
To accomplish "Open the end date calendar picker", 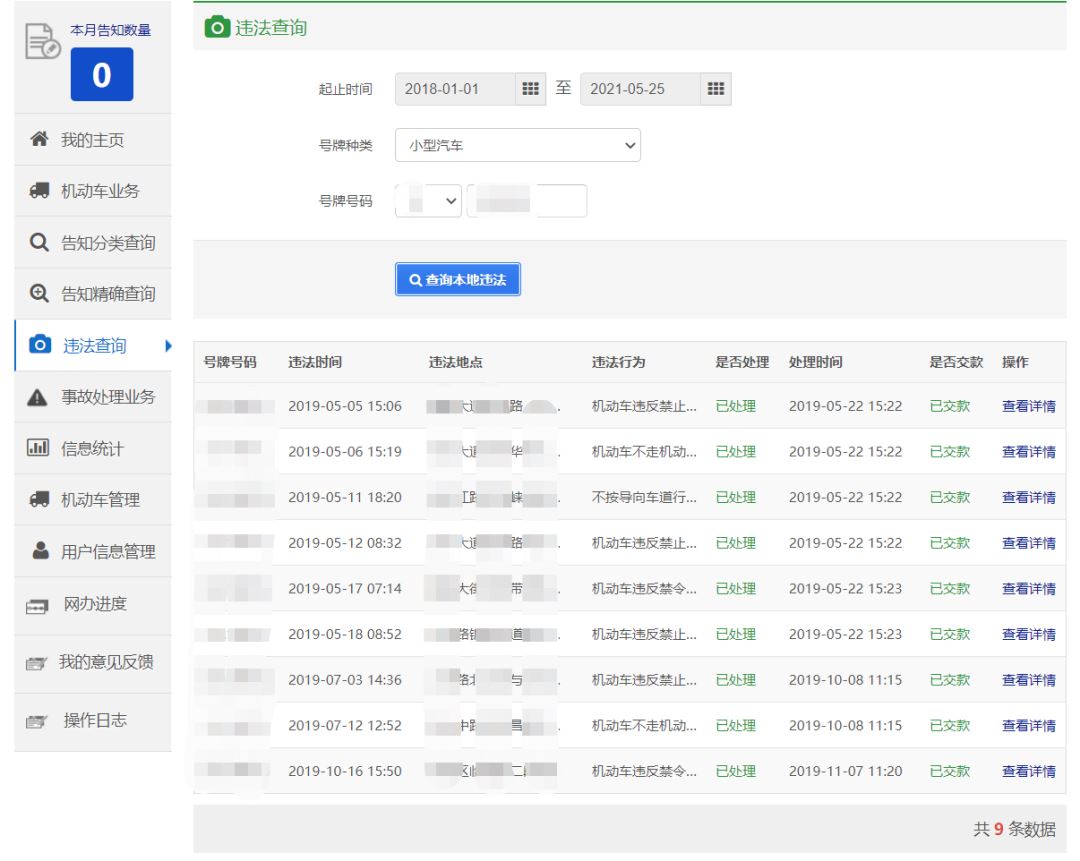I will (717, 89).
